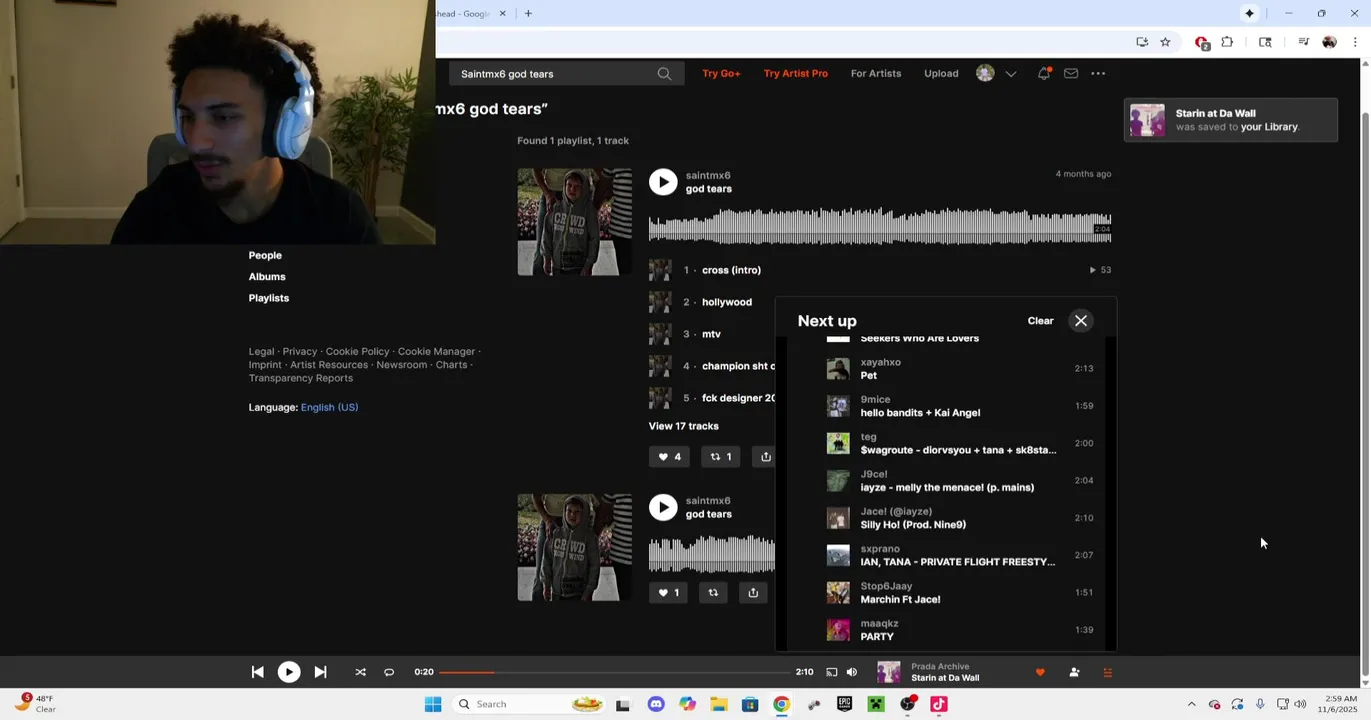Bookmark this page with the star icon
Screen dimensions: 1371x720
coord(1165,42)
